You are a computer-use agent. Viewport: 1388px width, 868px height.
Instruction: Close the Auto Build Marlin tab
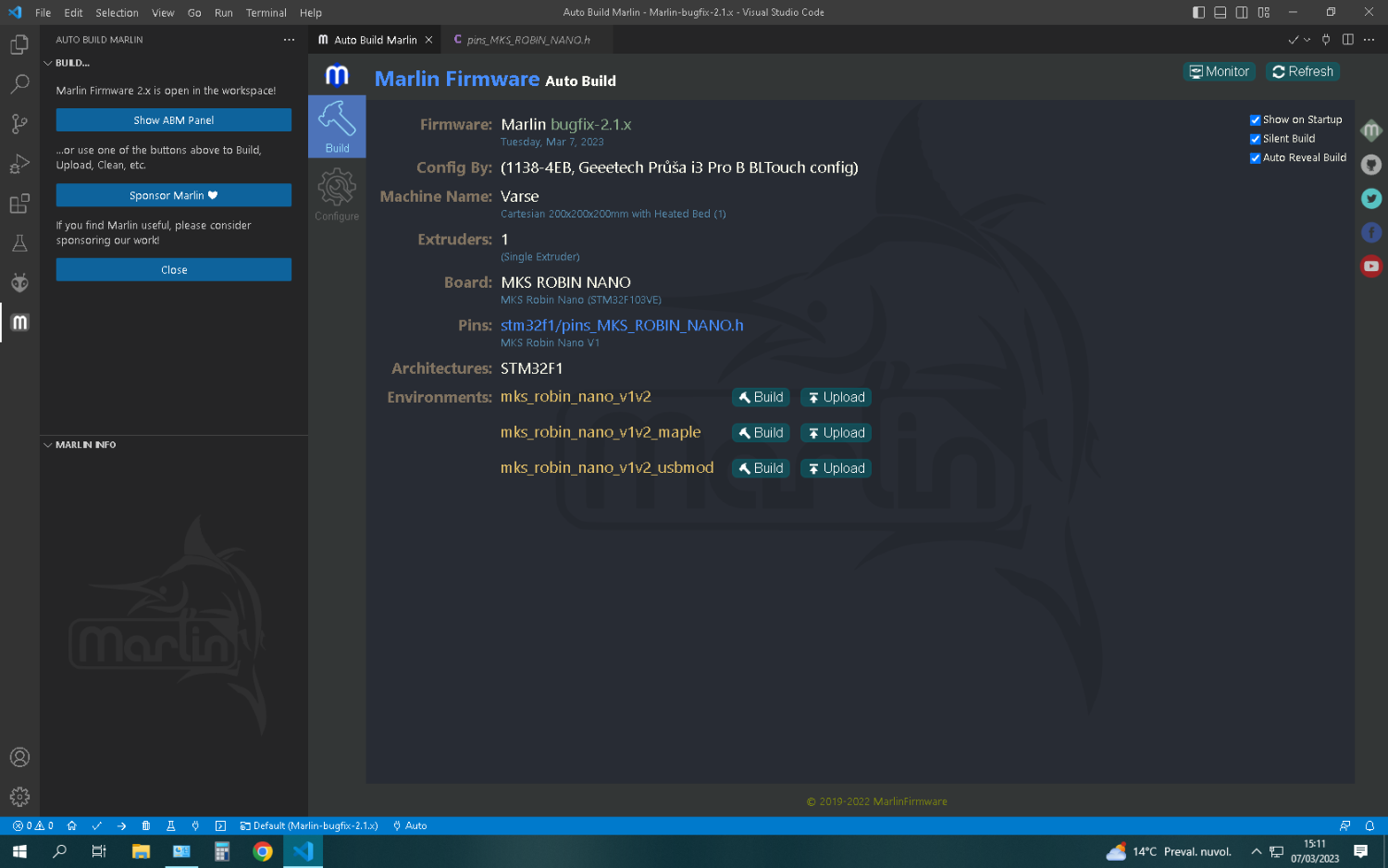coord(428,40)
